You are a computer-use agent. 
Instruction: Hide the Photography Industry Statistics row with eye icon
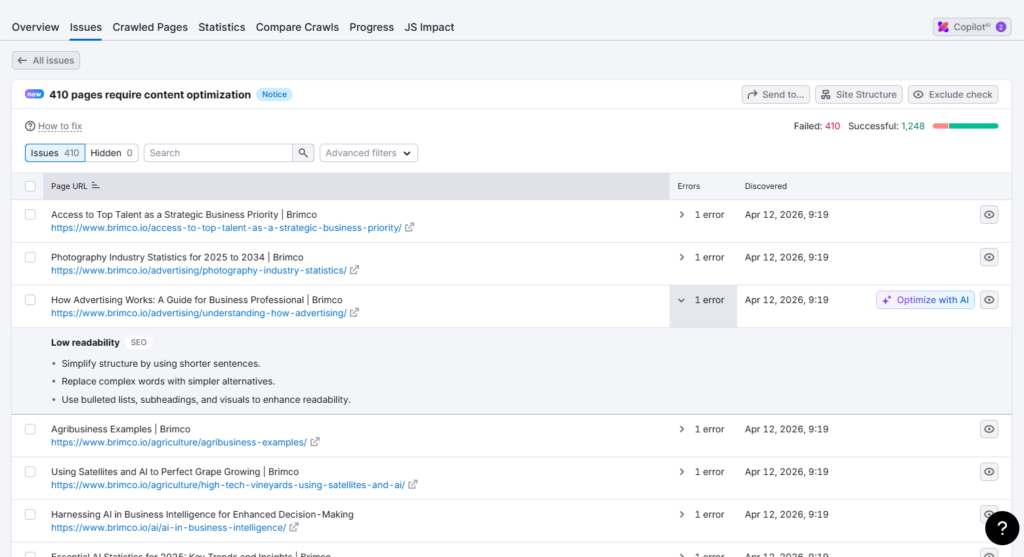[989, 257]
